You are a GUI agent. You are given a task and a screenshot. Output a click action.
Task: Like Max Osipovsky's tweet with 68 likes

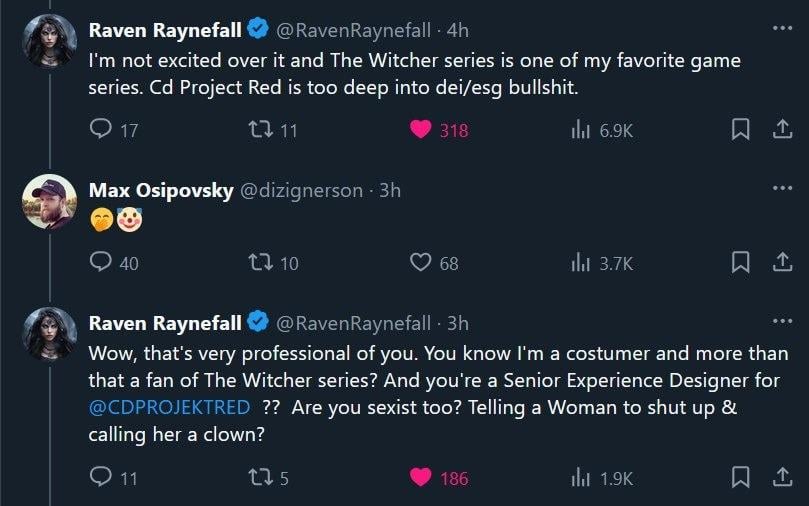421,263
